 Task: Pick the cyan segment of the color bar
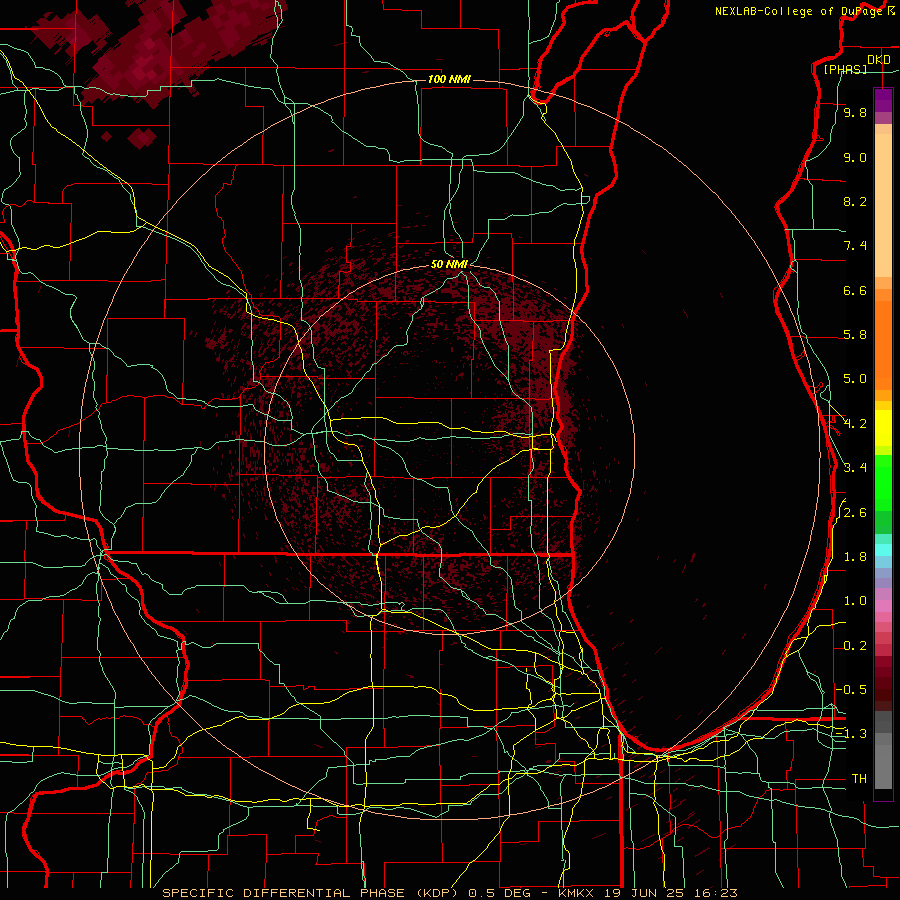tap(883, 549)
